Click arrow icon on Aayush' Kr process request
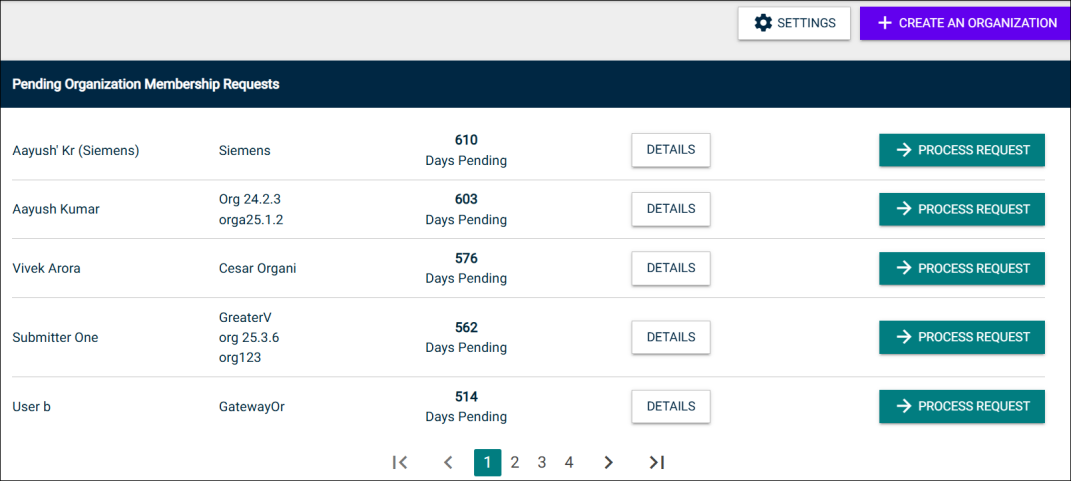Viewport: 1071px width, 481px height. [x=903, y=150]
